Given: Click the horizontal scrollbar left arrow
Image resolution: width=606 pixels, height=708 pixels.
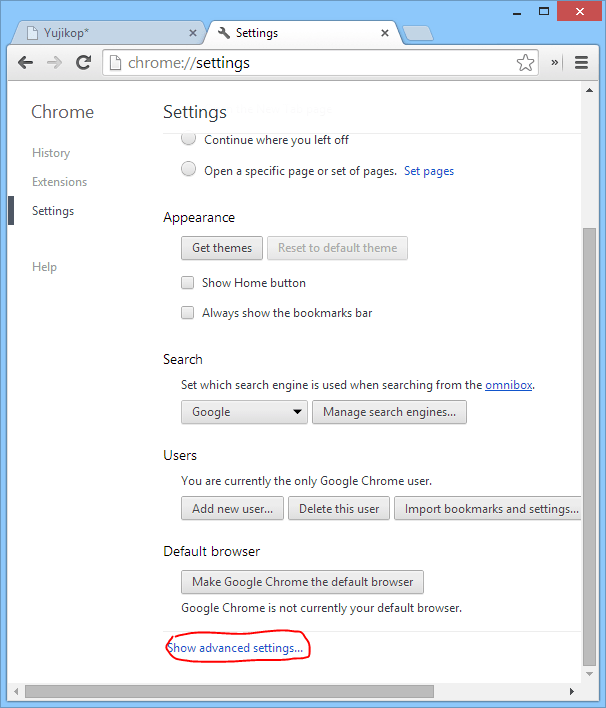Looking at the screenshot, I should coord(16,691).
